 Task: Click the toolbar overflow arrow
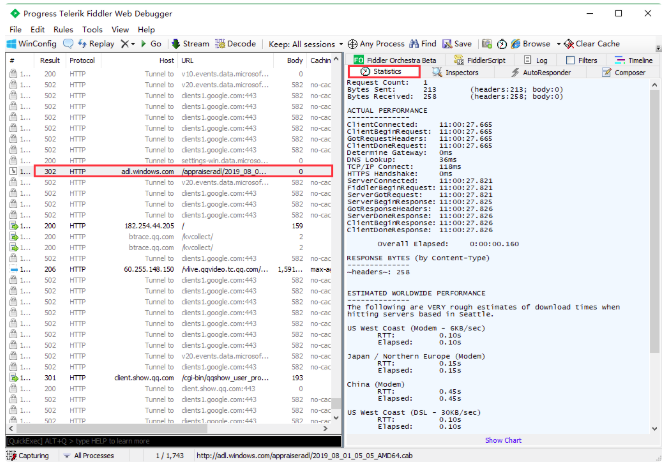point(658,48)
